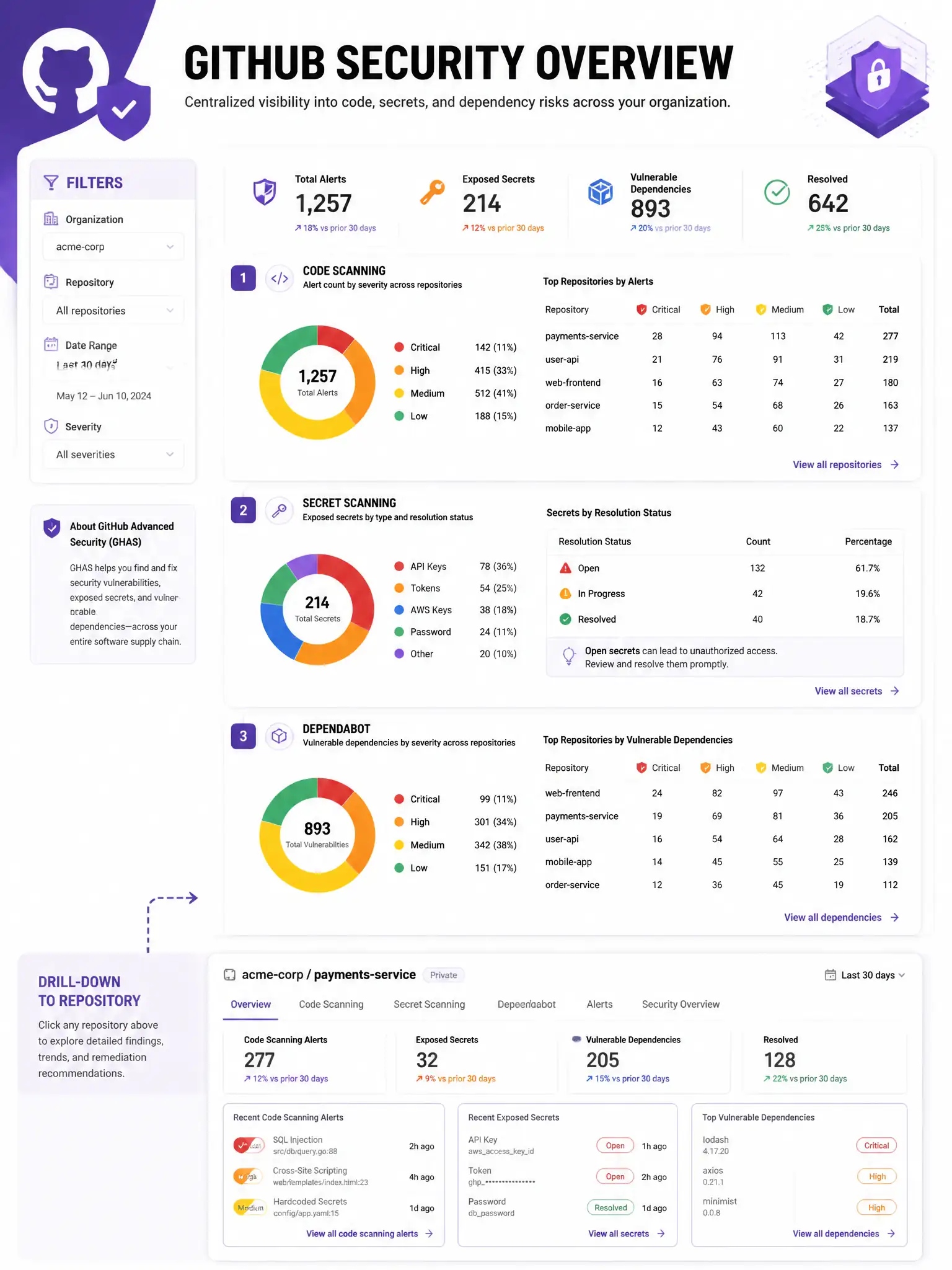This screenshot has height=1270, width=952.
Task: Click the Private repository badge
Action: [444, 975]
